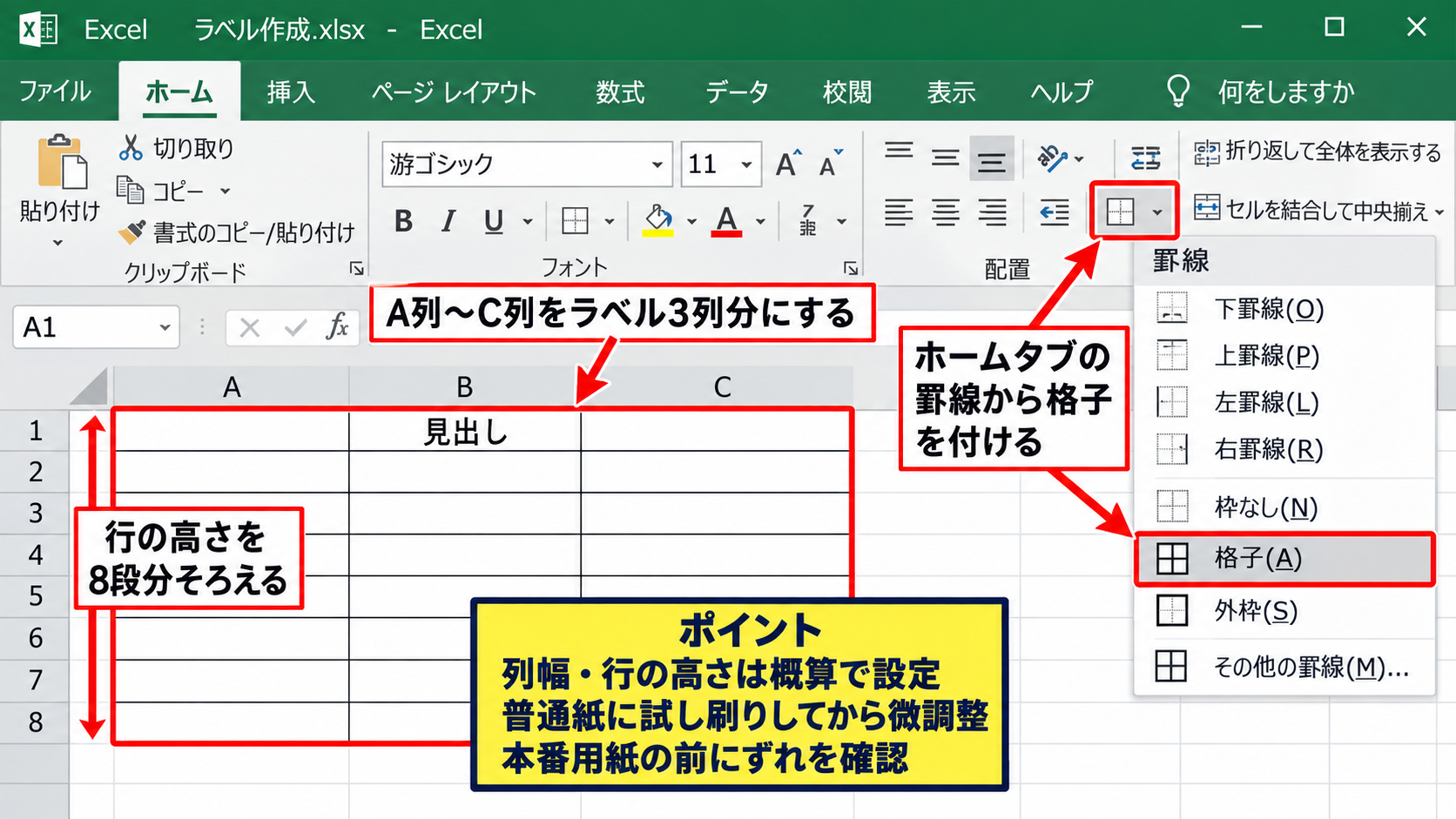Screen dimensions: 1456x819
Task: Click 折り返して全体を表示する button
Action: point(1318,152)
